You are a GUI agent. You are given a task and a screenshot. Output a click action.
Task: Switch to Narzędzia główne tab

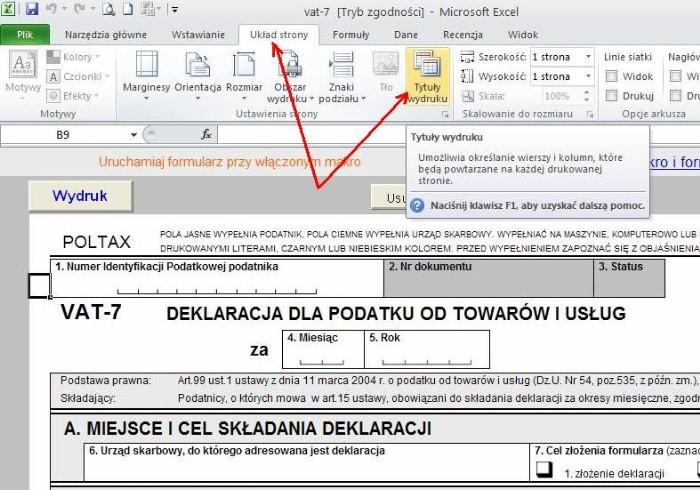click(106, 35)
